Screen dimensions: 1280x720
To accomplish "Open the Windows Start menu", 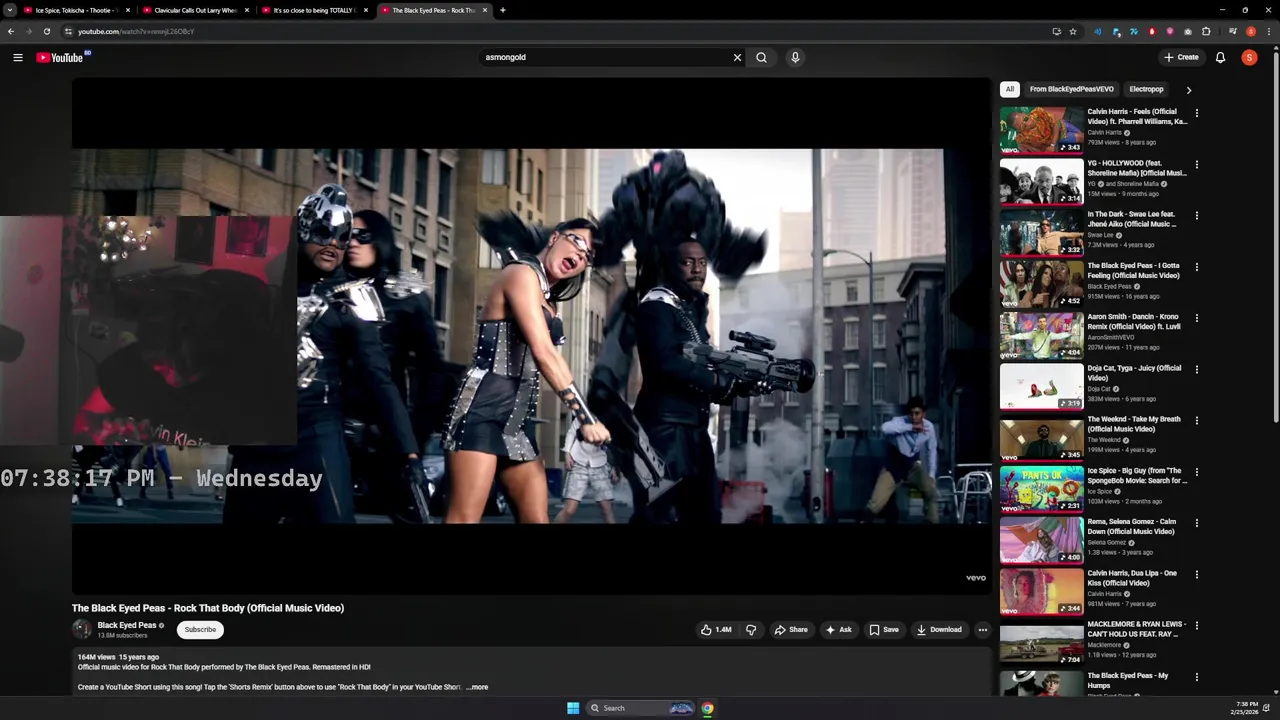I will tap(573, 708).
